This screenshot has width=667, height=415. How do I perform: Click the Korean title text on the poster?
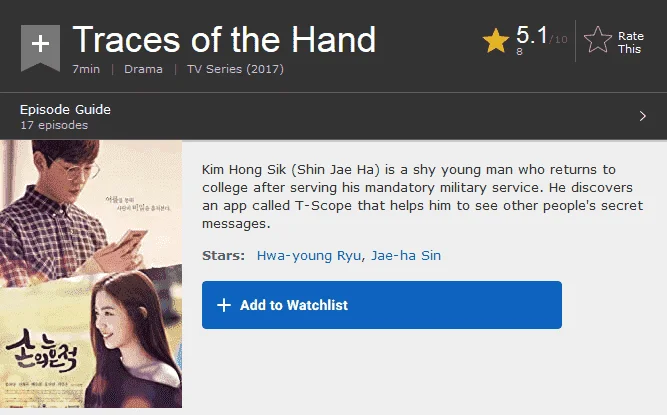coord(42,350)
